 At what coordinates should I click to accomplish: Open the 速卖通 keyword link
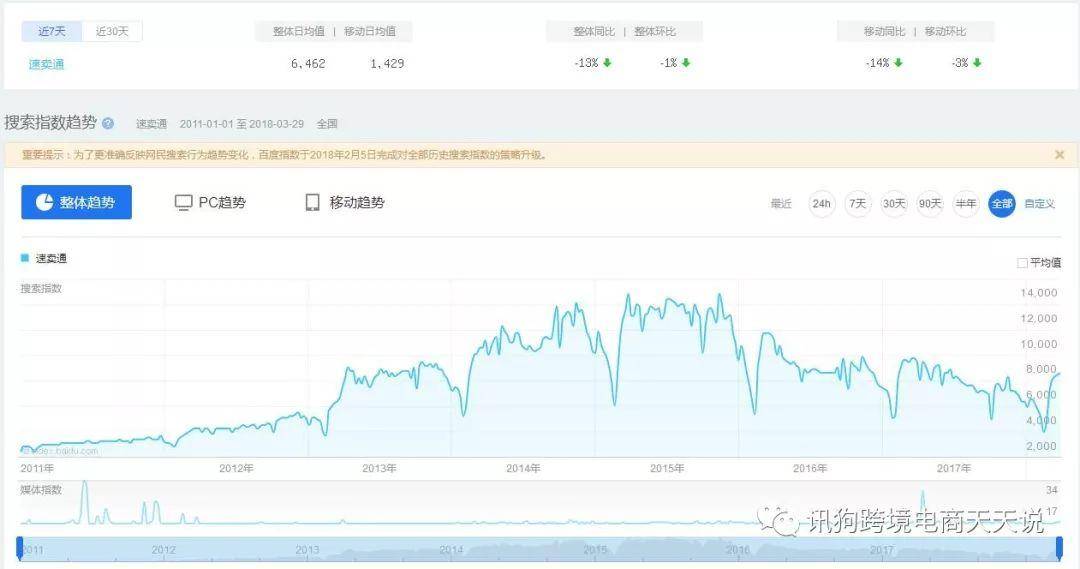[x=46, y=63]
